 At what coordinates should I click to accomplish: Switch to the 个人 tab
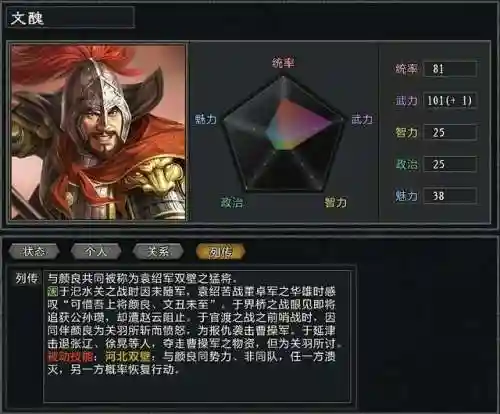click(x=96, y=251)
